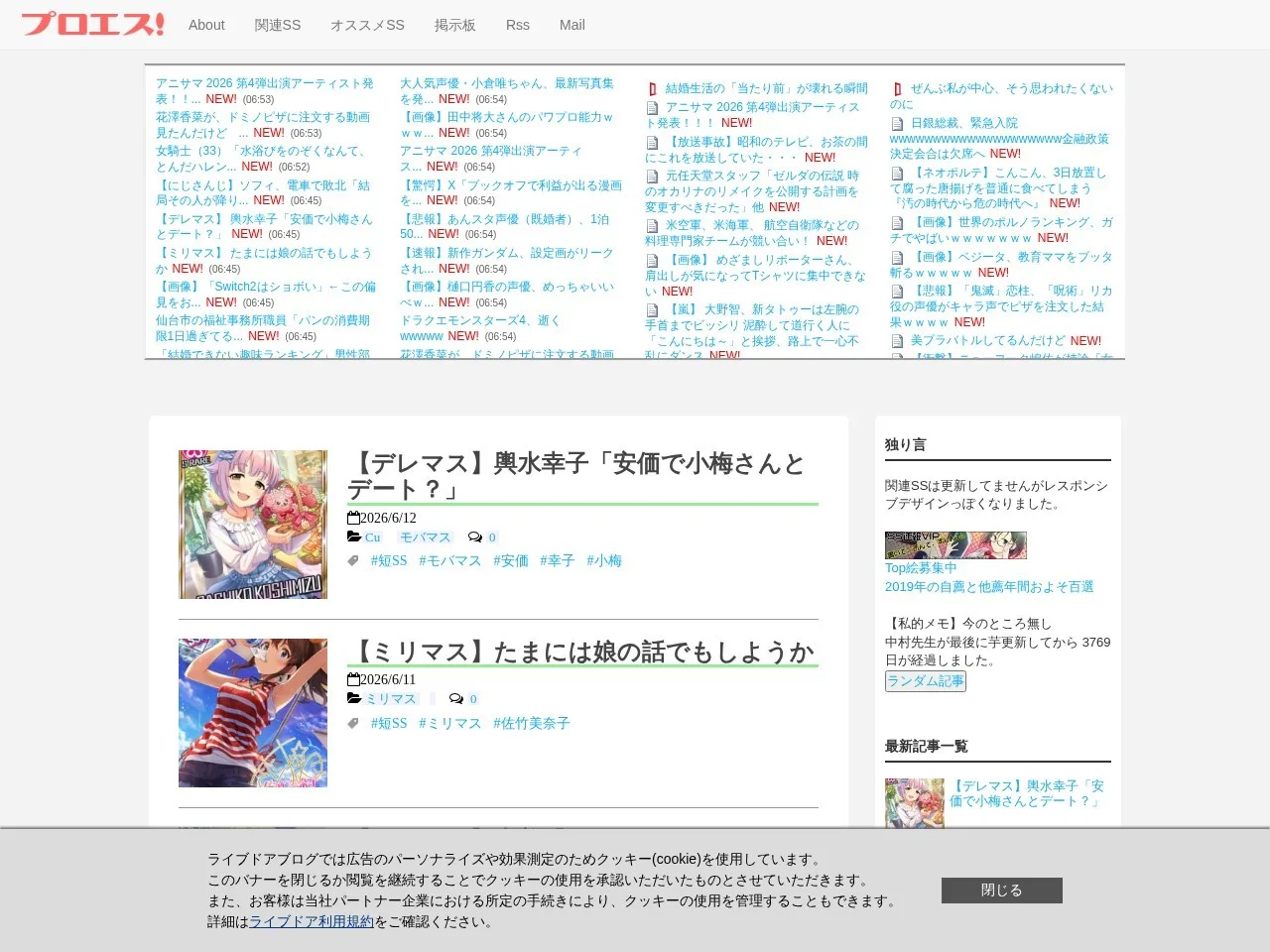Click the comment bubble icon of first article
1270x952 pixels.
tap(475, 537)
